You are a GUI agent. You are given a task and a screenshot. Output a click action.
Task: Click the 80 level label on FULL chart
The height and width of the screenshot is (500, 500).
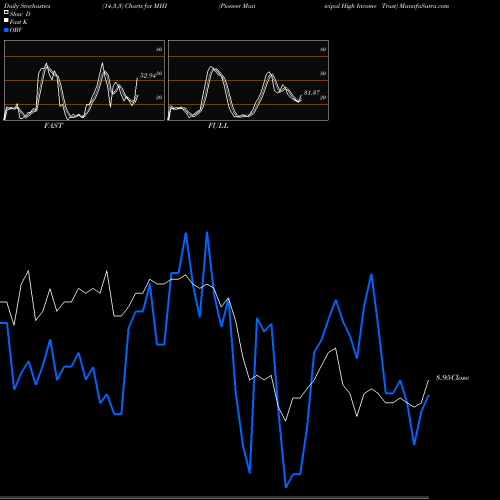click(323, 49)
